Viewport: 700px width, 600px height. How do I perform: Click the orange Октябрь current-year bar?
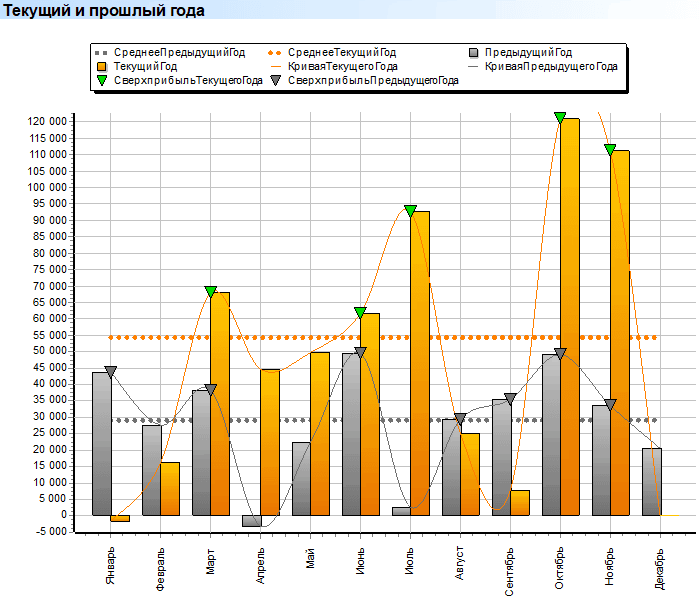tap(570, 317)
